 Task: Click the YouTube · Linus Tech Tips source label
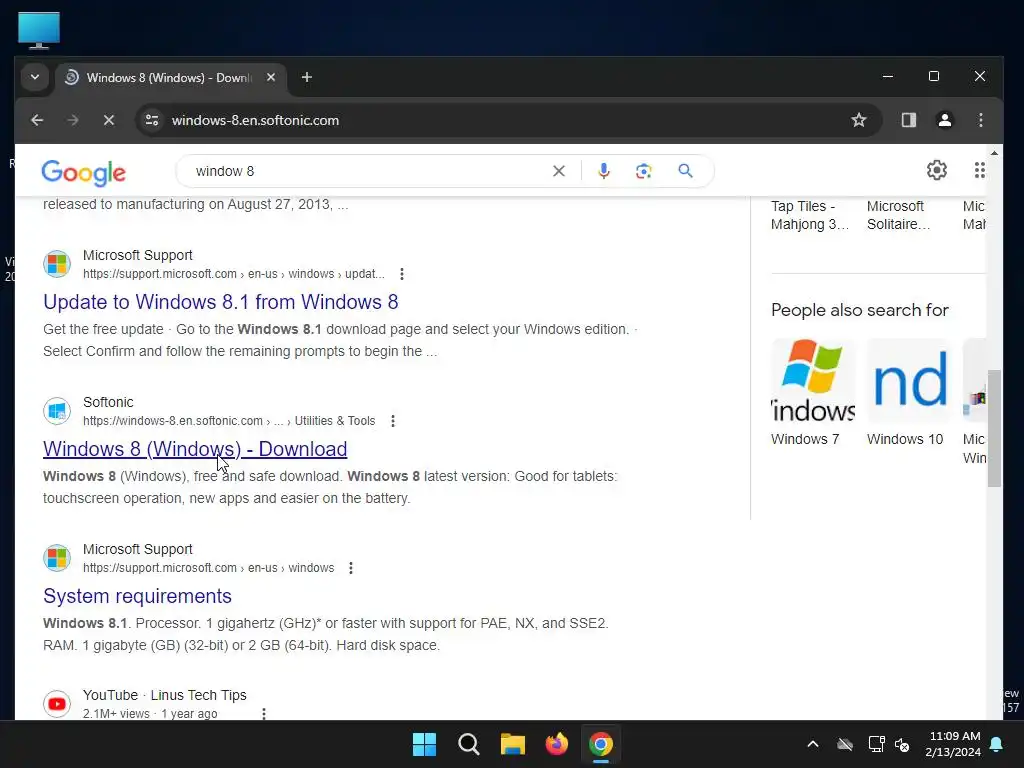[165, 695]
